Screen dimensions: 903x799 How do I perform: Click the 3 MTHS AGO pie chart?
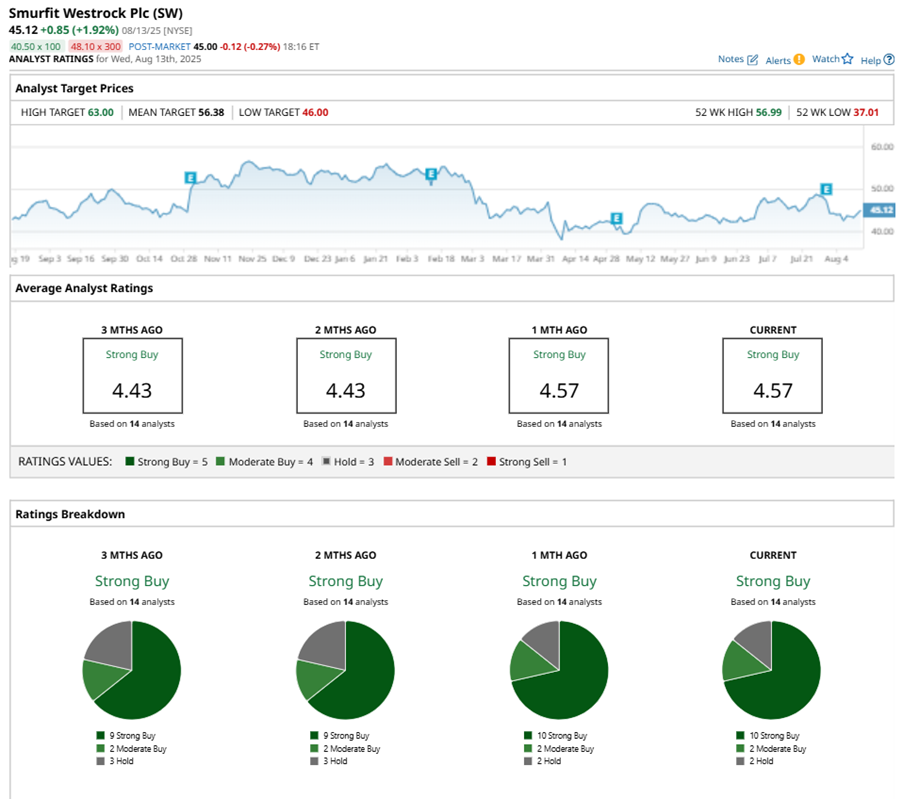(x=132, y=670)
